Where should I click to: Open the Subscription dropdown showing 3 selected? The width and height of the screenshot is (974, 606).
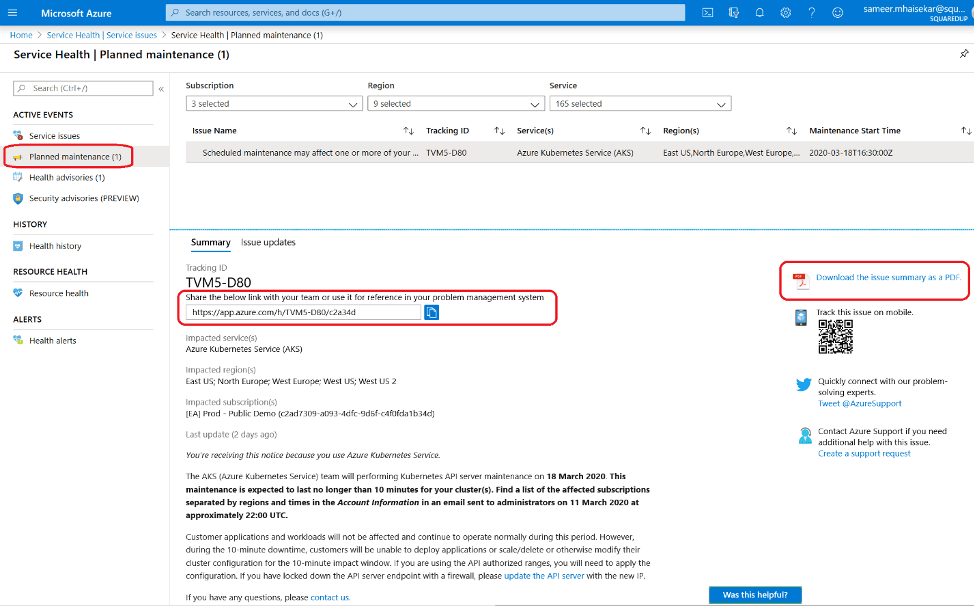pos(274,104)
